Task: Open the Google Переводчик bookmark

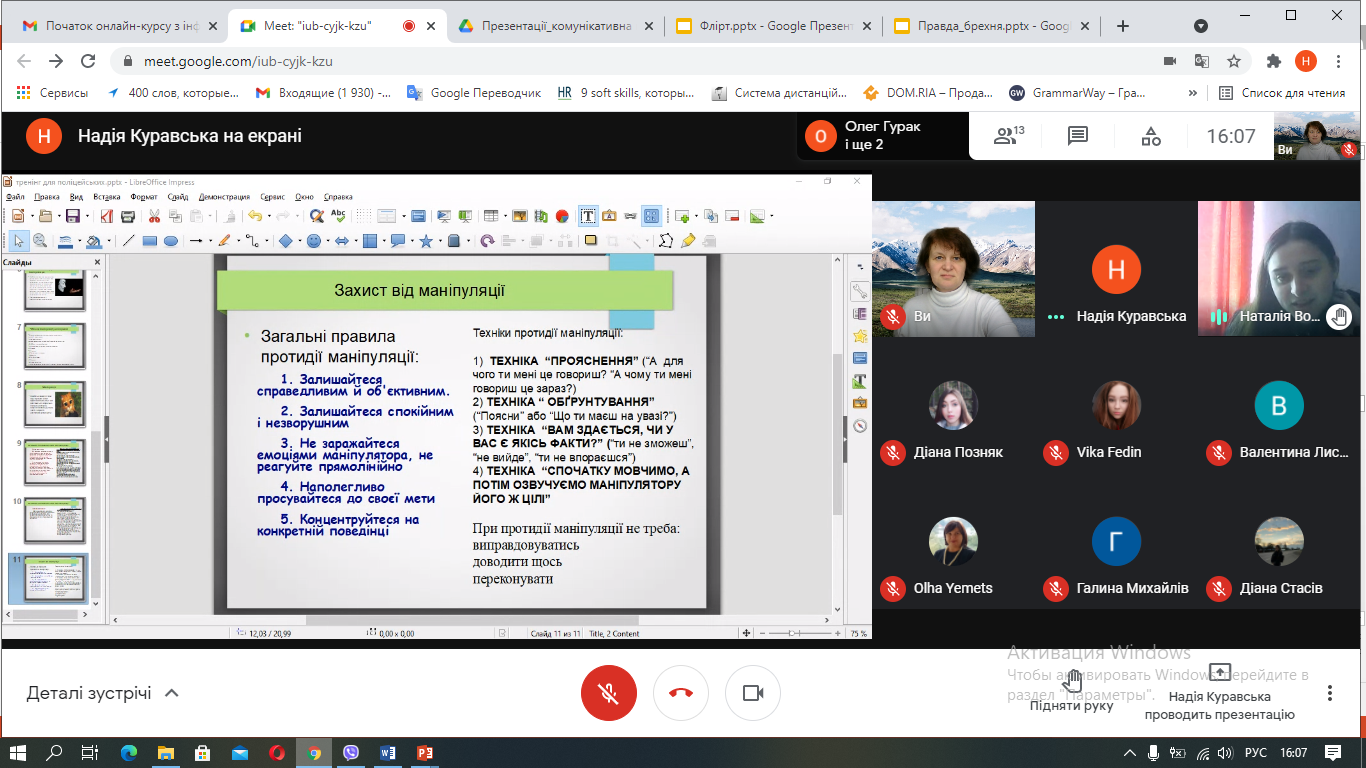Action: 474,93
